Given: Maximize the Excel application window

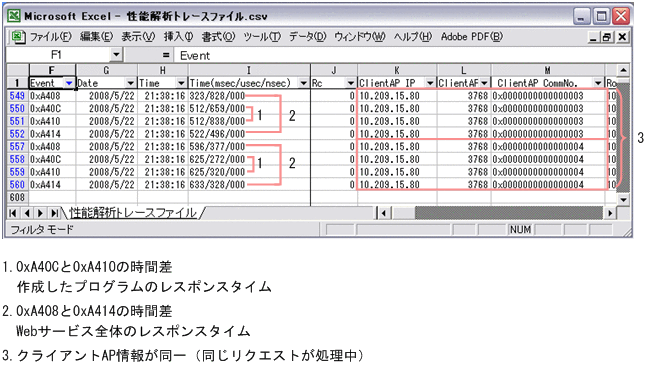Looking at the screenshot, I should pyautogui.click(x=601, y=17).
